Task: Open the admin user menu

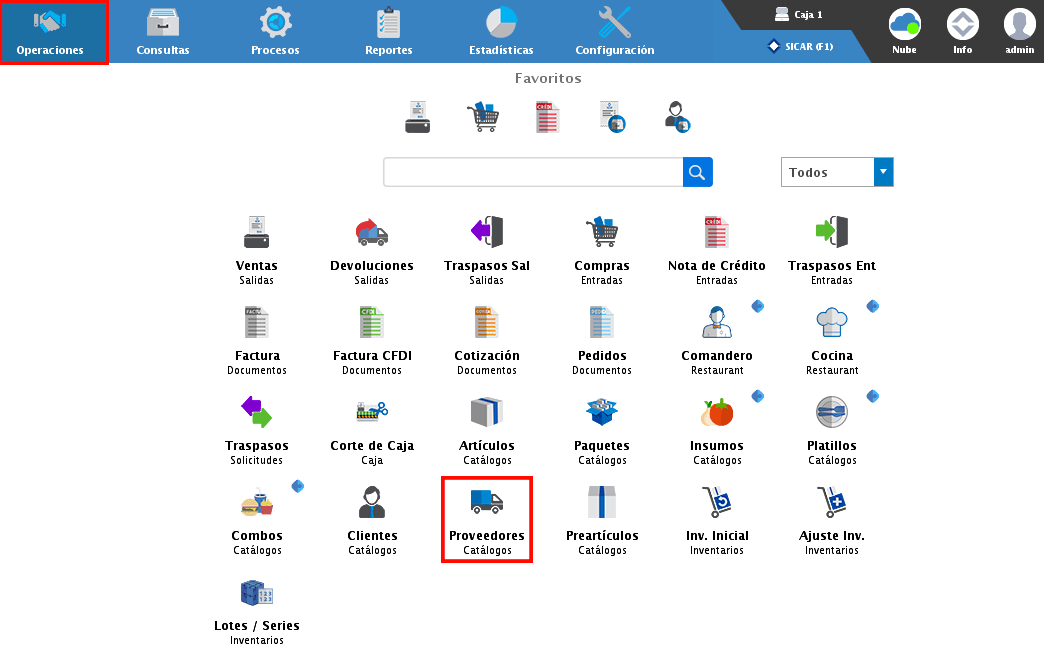Action: [1019, 31]
